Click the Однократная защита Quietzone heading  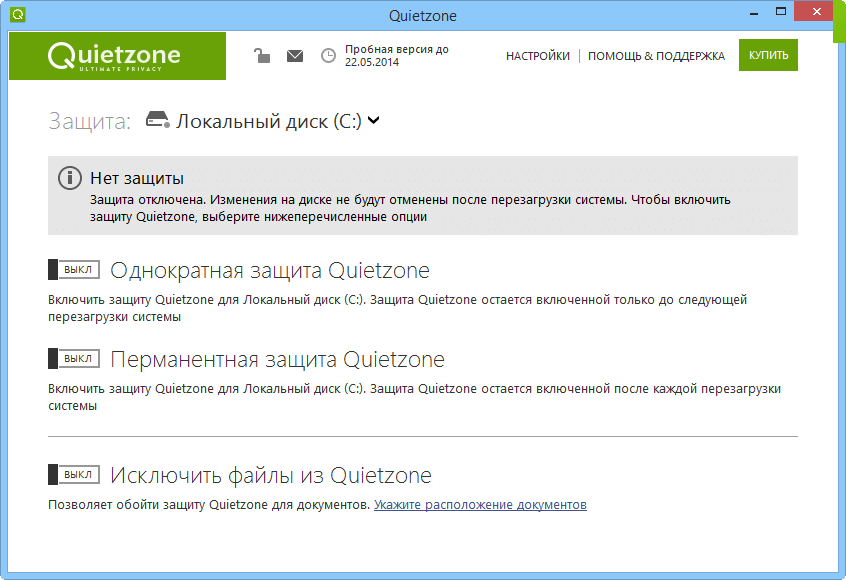pos(270,270)
